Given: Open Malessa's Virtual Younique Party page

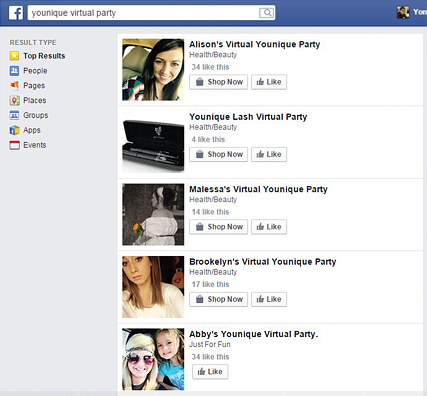Looking at the screenshot, I should [x=258, y=189].
